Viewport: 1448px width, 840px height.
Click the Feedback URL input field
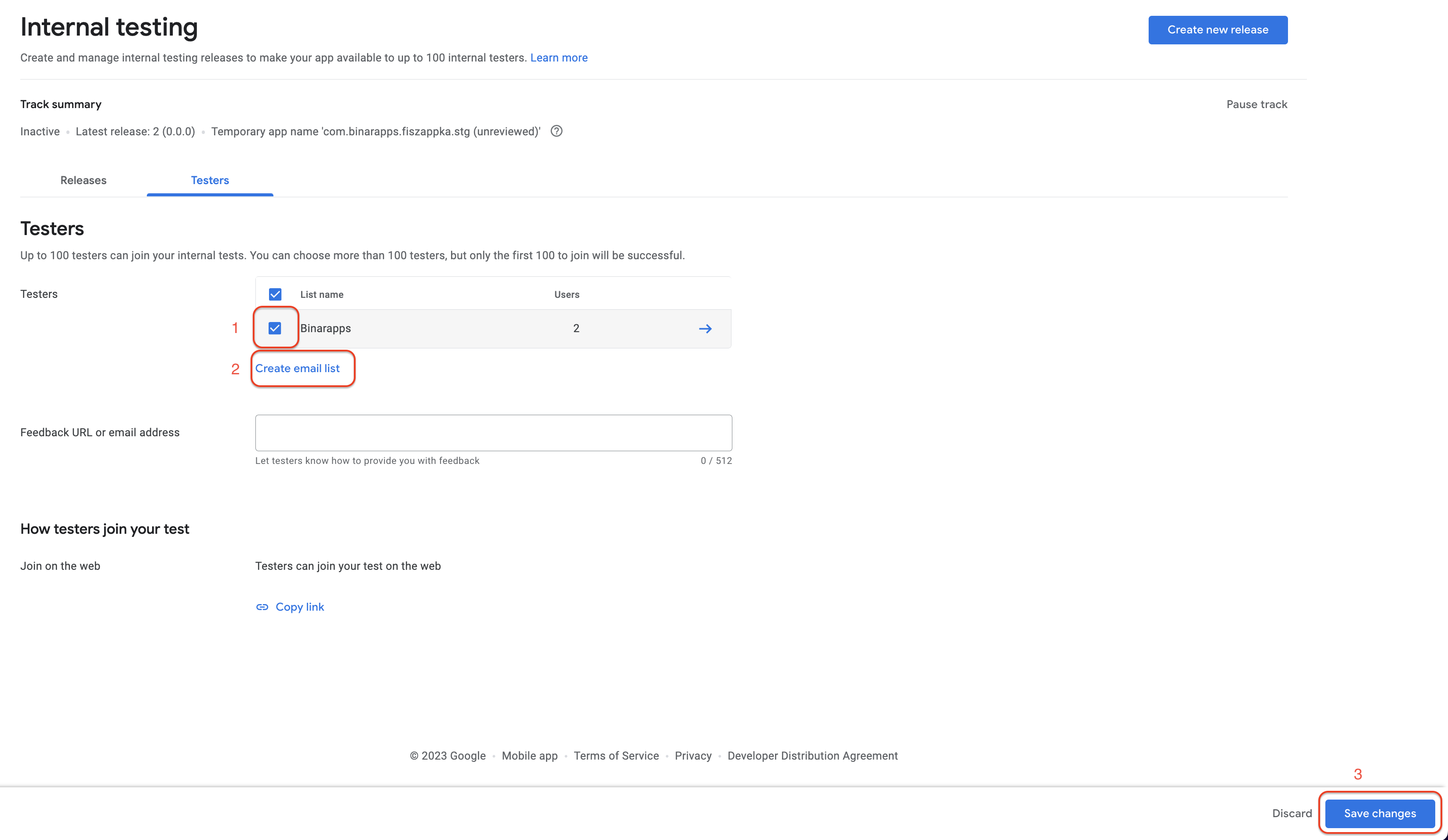click(493, 432)
